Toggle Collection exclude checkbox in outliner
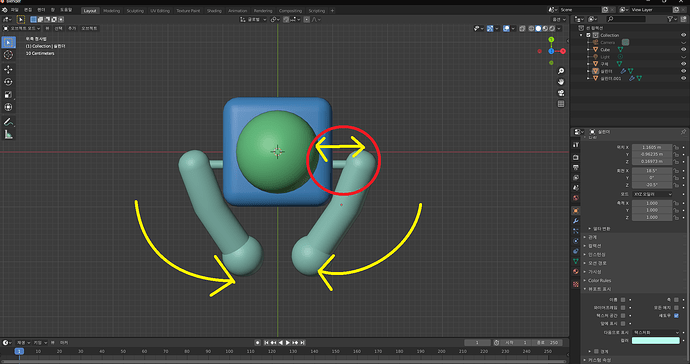This screenshot has height=364, width=690. point(588,35)
